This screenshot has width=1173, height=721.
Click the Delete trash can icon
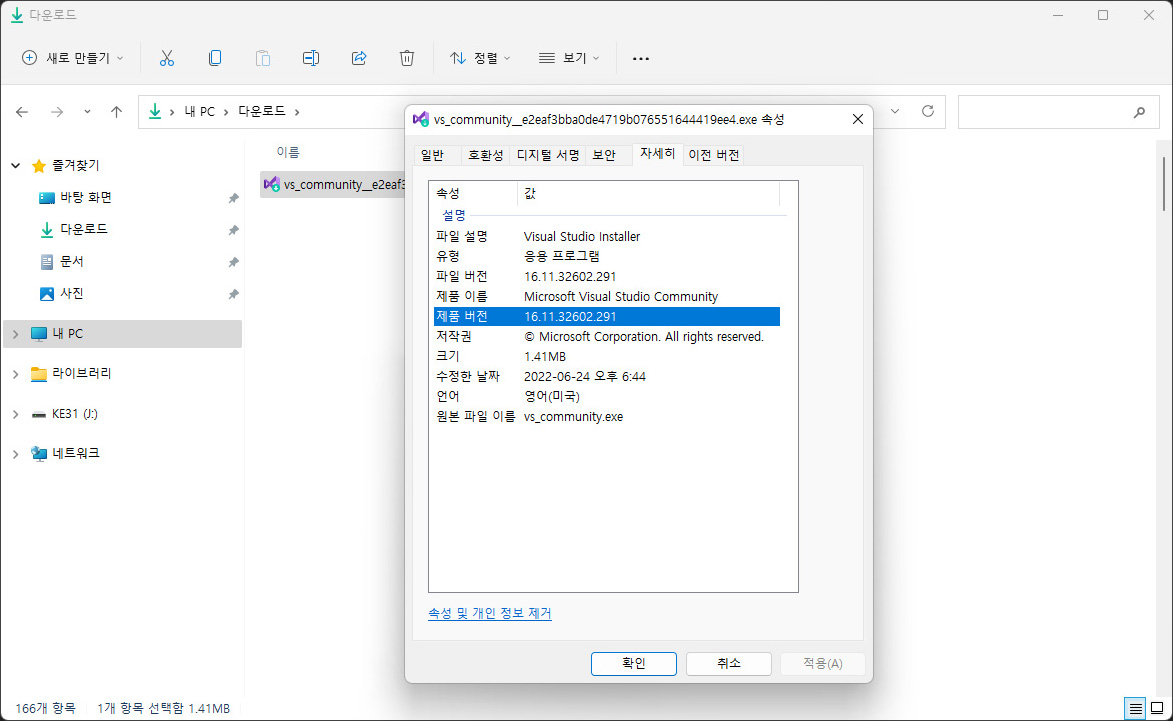click(406, 58)
